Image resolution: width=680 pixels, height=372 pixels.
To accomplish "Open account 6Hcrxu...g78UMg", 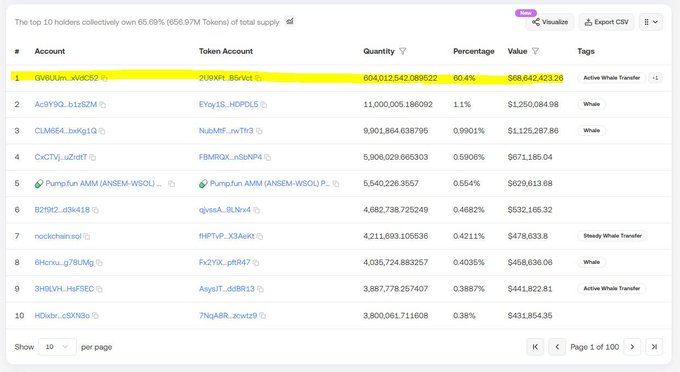I will [x=64, y=263].
